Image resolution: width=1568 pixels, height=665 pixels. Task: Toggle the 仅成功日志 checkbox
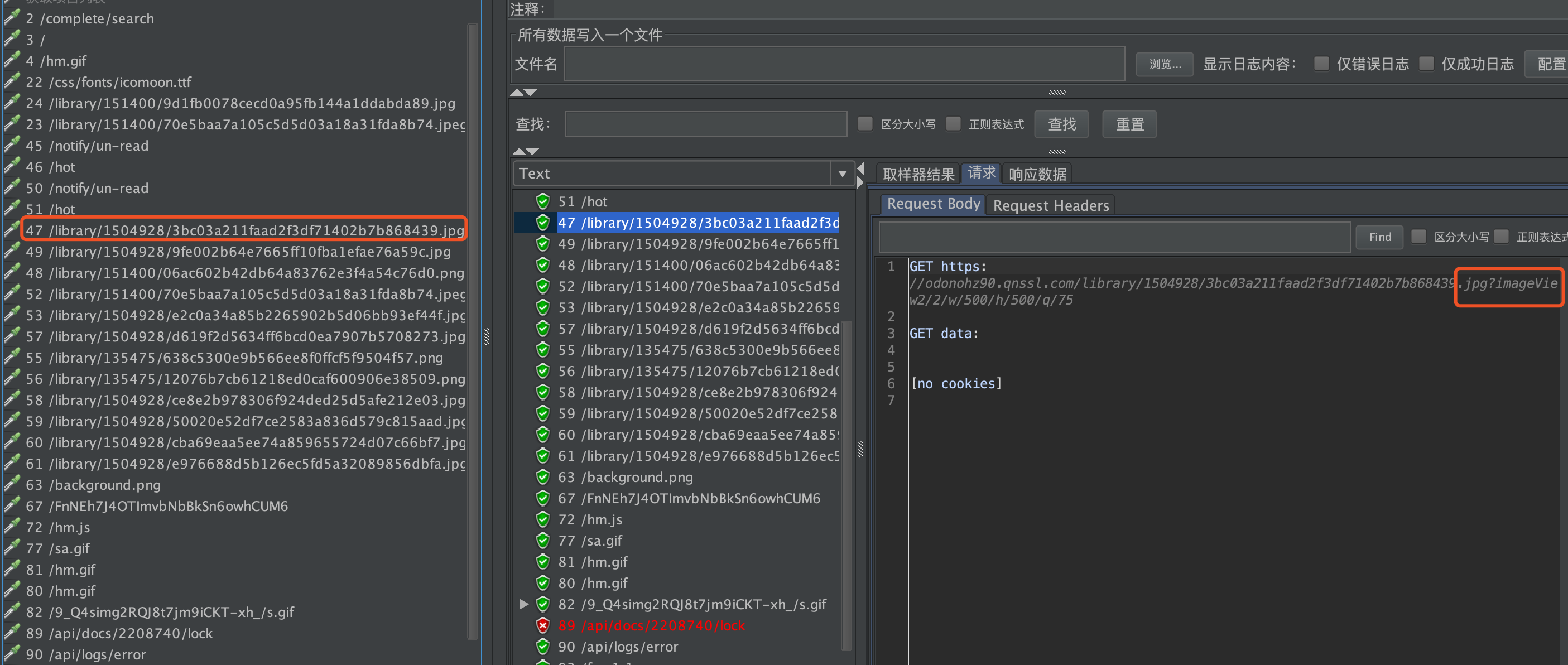tap(1426, 64)
